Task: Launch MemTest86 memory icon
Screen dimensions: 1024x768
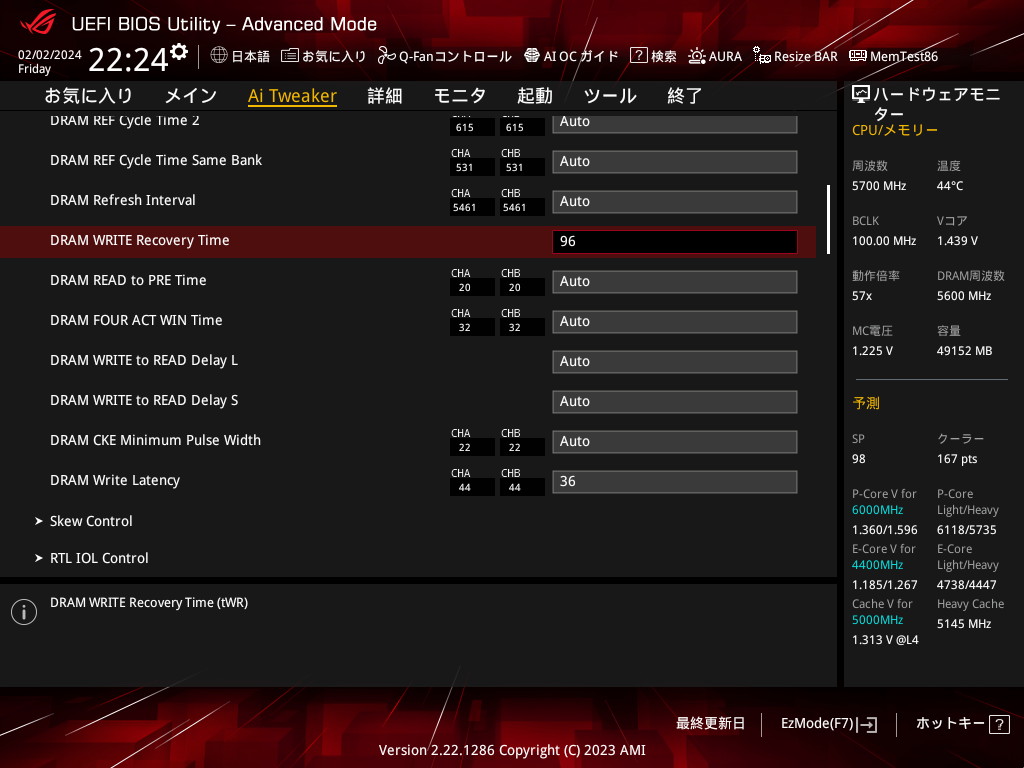Action: click(x=857, y=56)
